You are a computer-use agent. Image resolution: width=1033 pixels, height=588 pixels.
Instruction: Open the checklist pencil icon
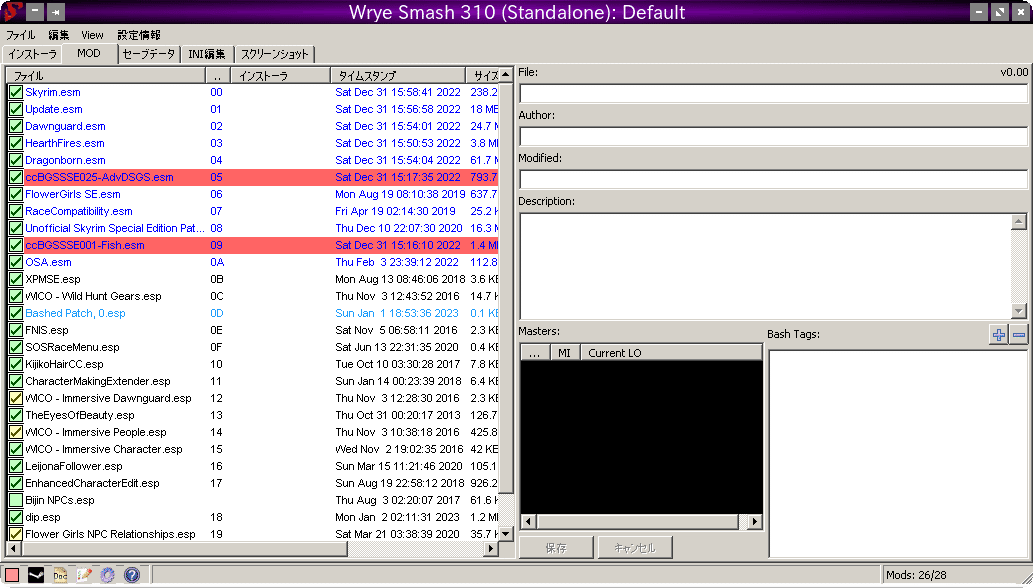pos(84,575)
